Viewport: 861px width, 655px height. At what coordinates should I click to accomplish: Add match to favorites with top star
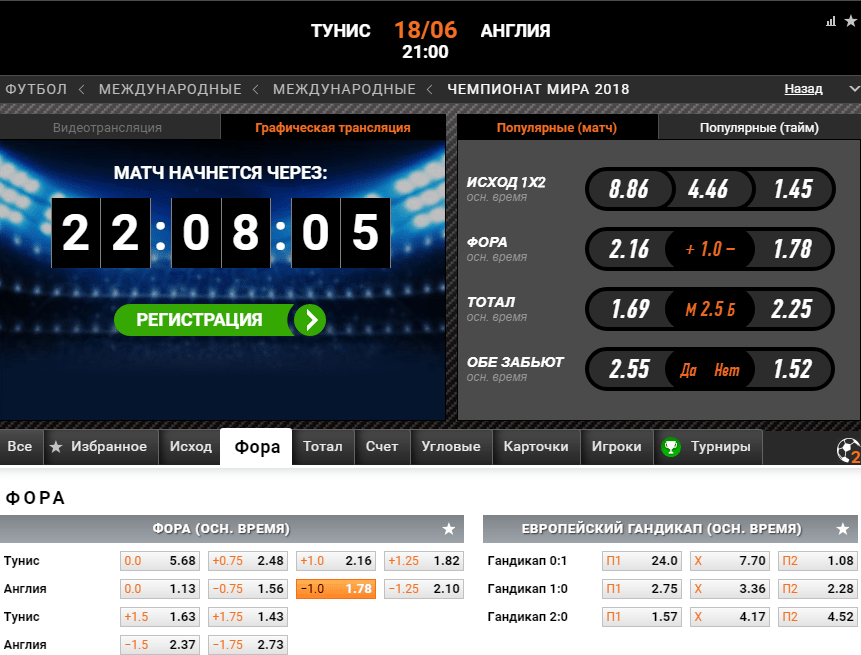pyautogui.click(x=851, y=21)
